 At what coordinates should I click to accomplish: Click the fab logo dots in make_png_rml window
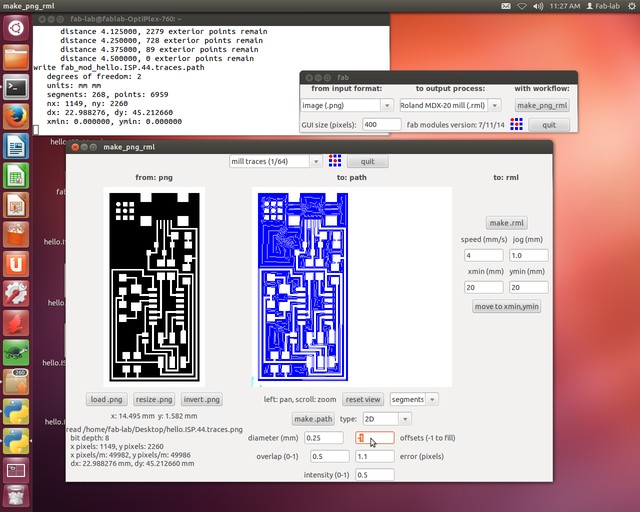click(335, 161)
